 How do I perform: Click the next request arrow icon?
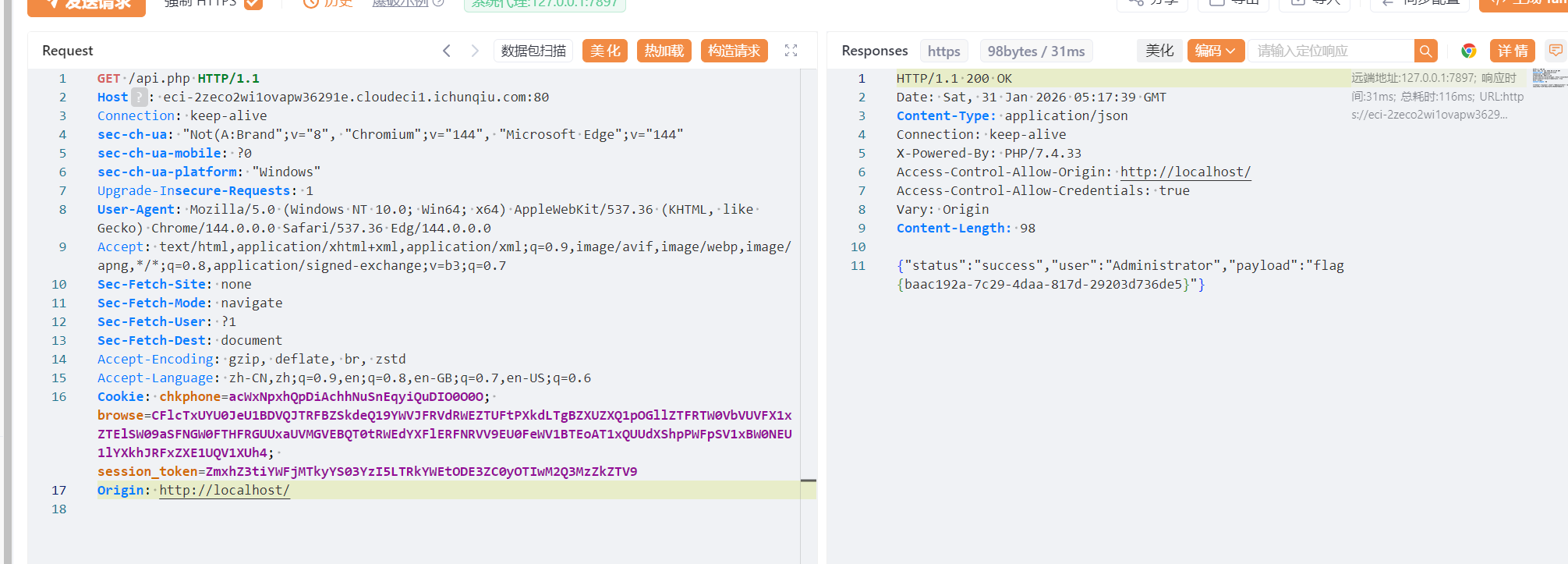tap(475, 51)
